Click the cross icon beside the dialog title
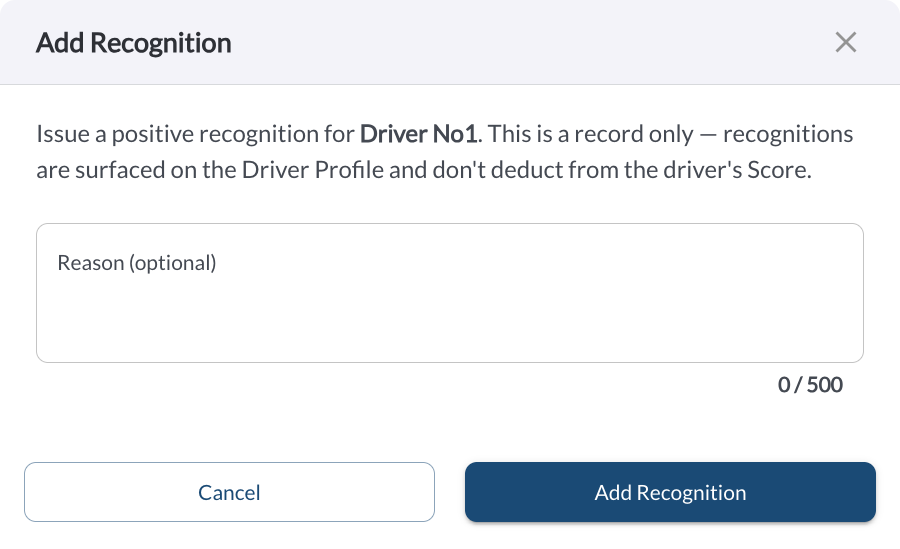Viewport: 900px width, 549px height. [x=845, y=42]
